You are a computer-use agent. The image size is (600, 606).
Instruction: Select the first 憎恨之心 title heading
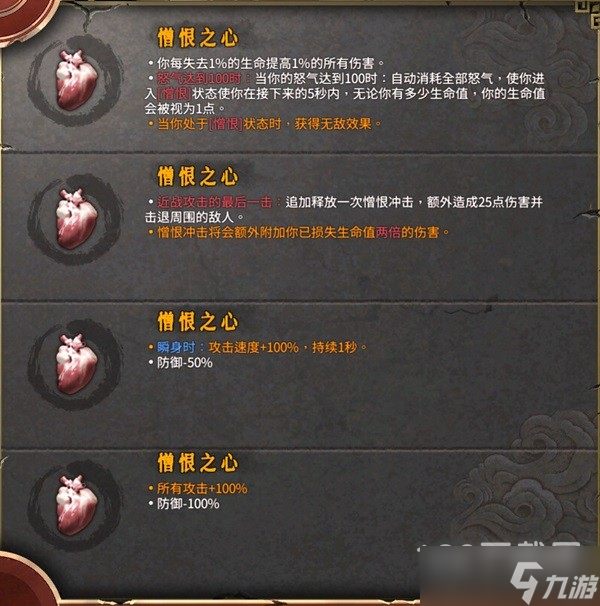coord(198,37)
